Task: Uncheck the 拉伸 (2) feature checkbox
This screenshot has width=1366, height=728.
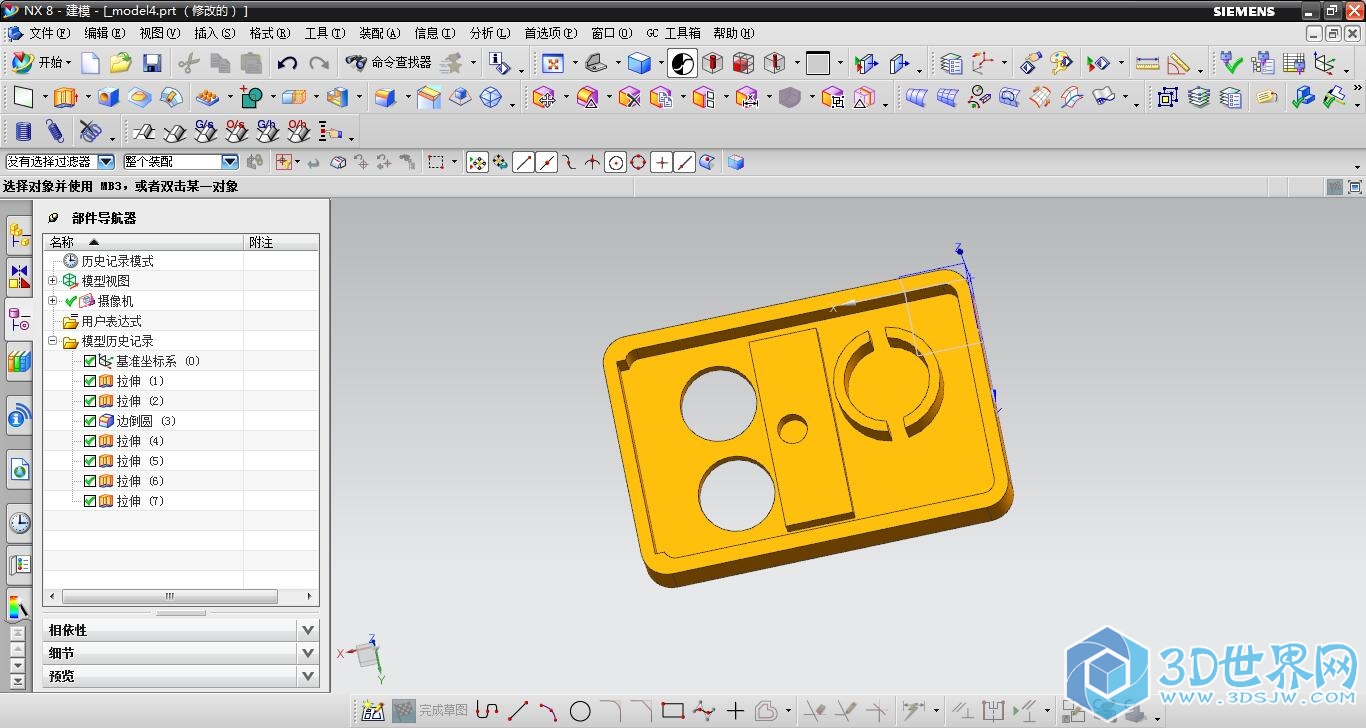Action: coord(90,401)
